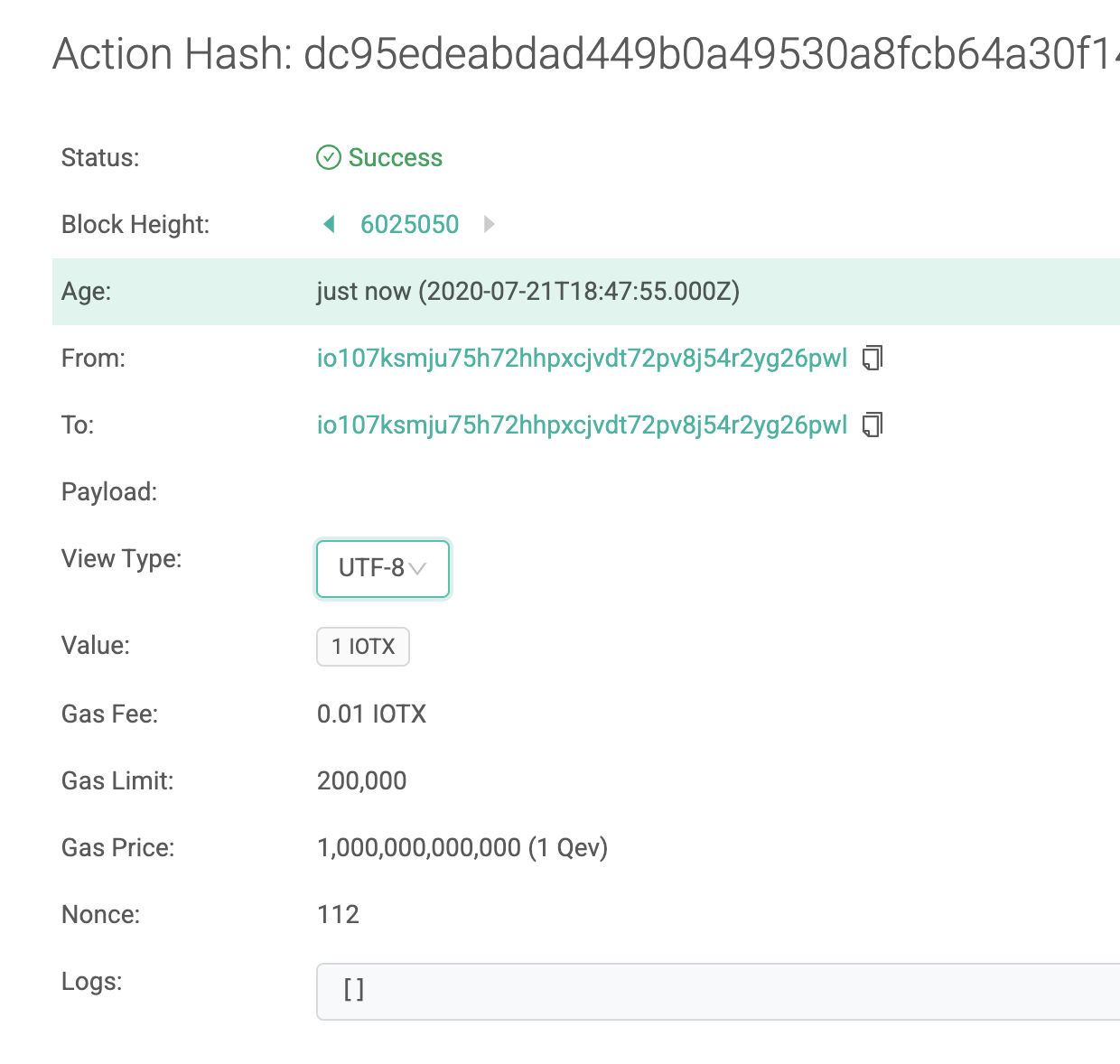The width and height of the screenshot is (1120, 1064).
Task: Click the green Success checkmark icon
Action: click(x=330, y=157)
